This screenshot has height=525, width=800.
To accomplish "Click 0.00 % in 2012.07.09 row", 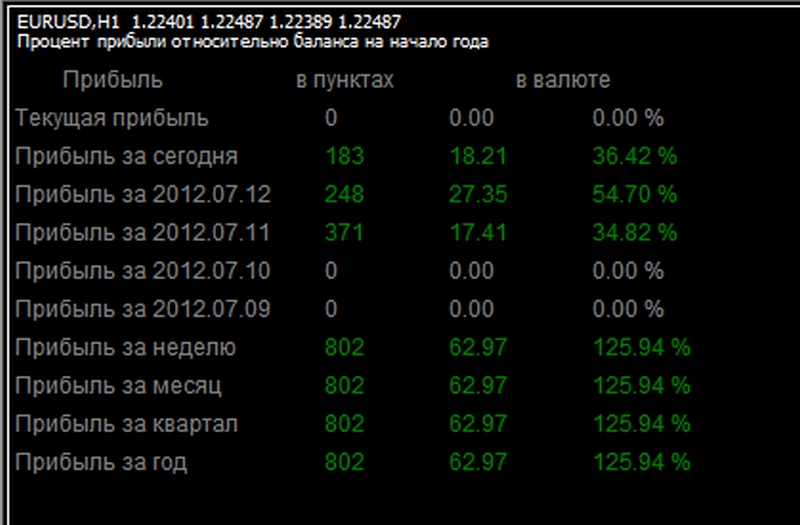I will tap(628, 309).
